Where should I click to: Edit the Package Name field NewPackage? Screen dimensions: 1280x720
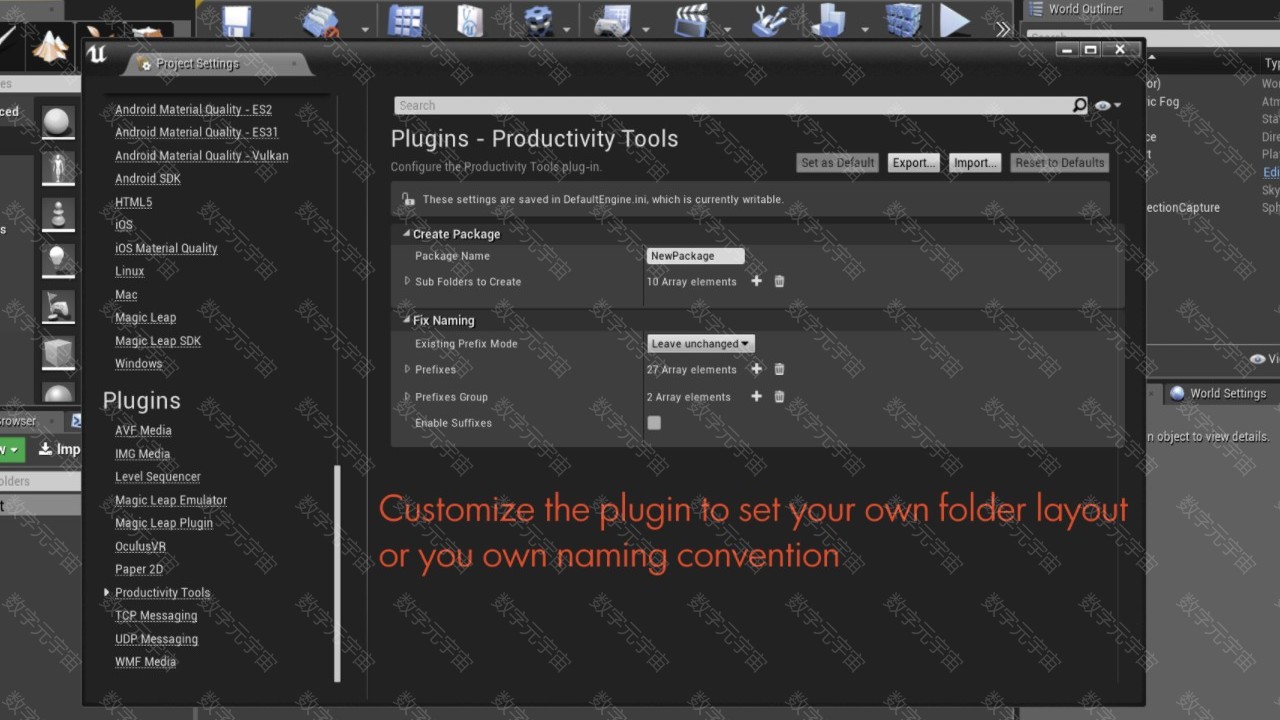(695, 256)
